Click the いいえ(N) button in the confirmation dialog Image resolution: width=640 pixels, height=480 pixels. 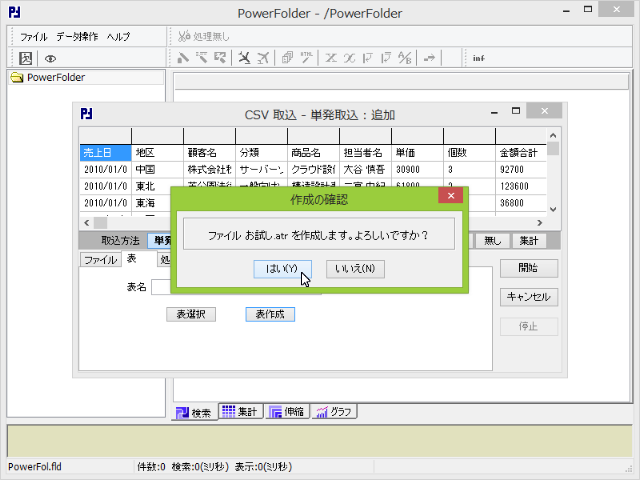pos(355,269)
